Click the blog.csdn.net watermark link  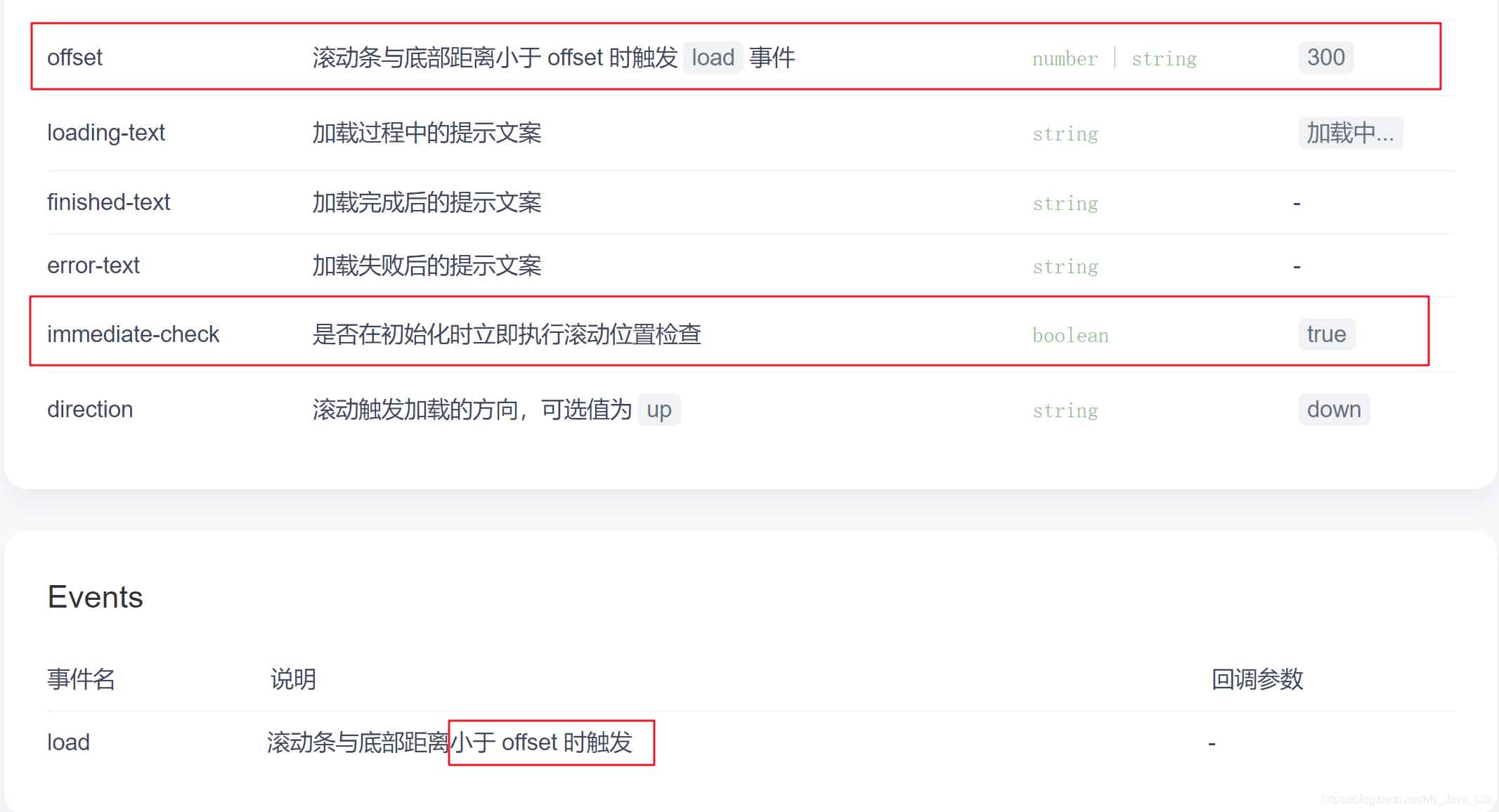point(1407,799)
